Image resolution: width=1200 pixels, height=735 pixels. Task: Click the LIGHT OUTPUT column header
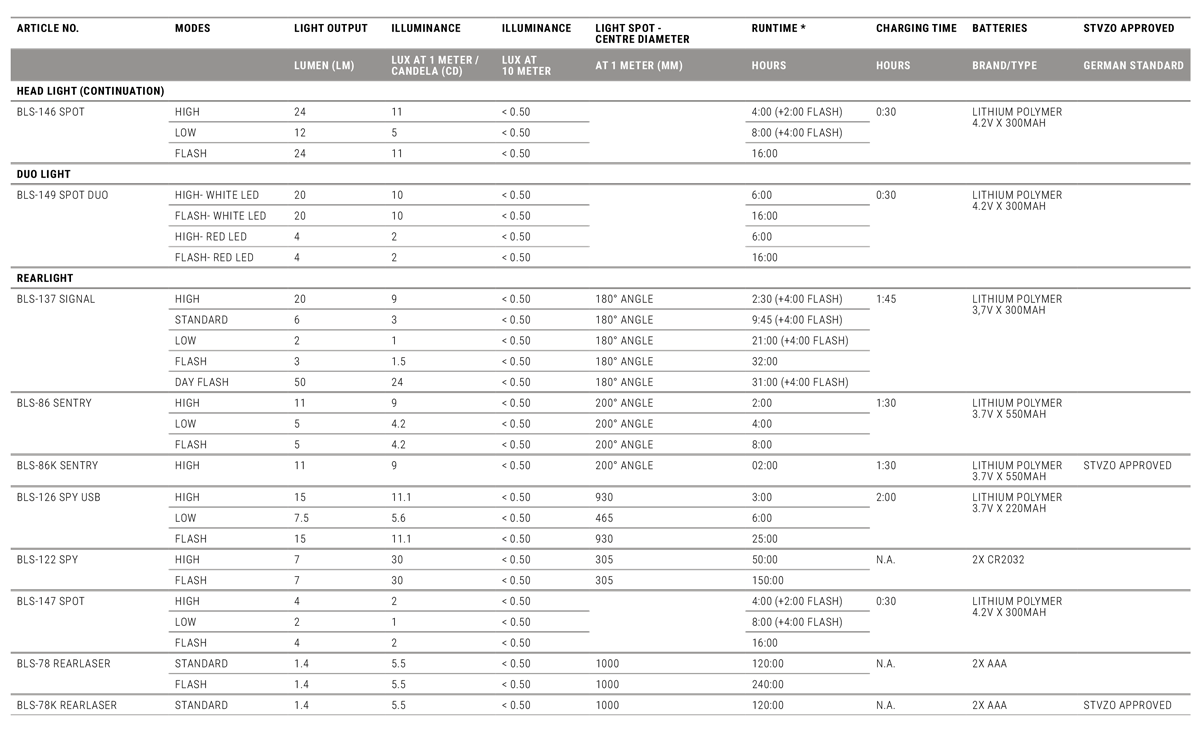click(331, 29)
